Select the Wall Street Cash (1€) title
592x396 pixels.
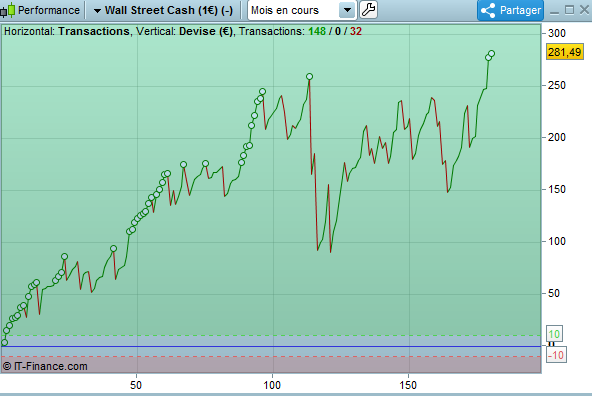tap(168, 10)
